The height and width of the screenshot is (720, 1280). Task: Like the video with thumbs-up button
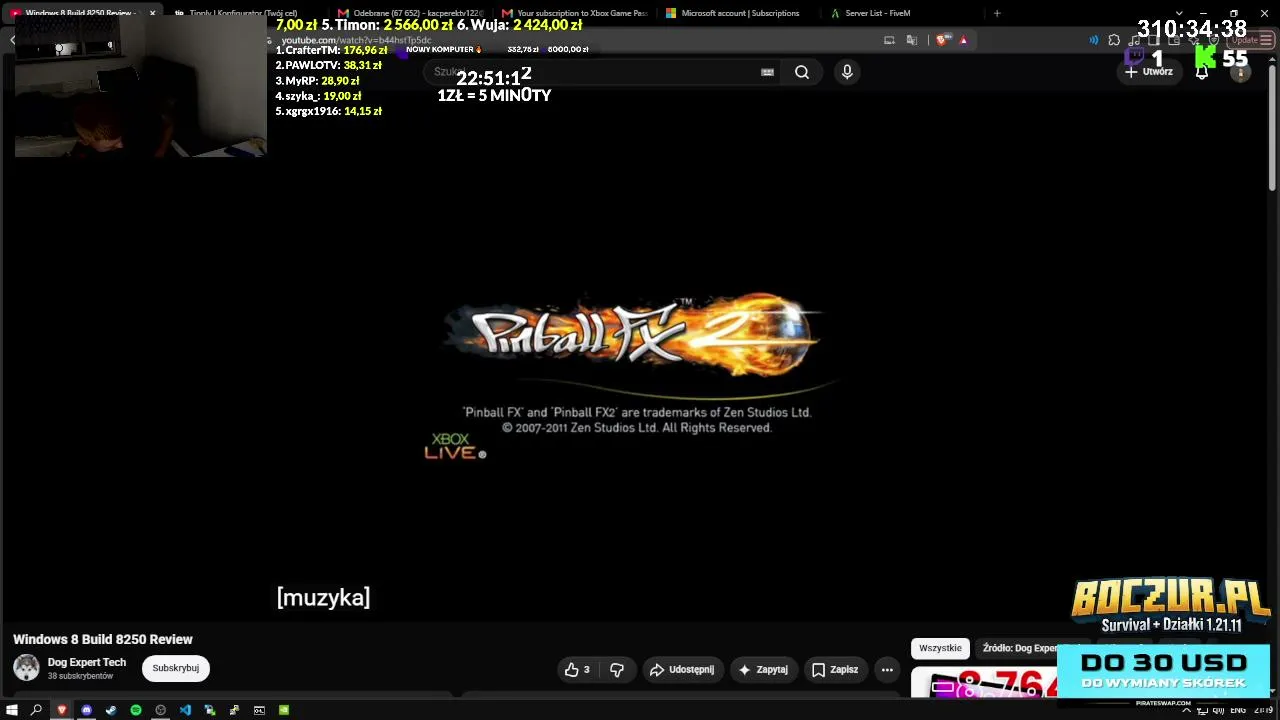click(577, 670)
